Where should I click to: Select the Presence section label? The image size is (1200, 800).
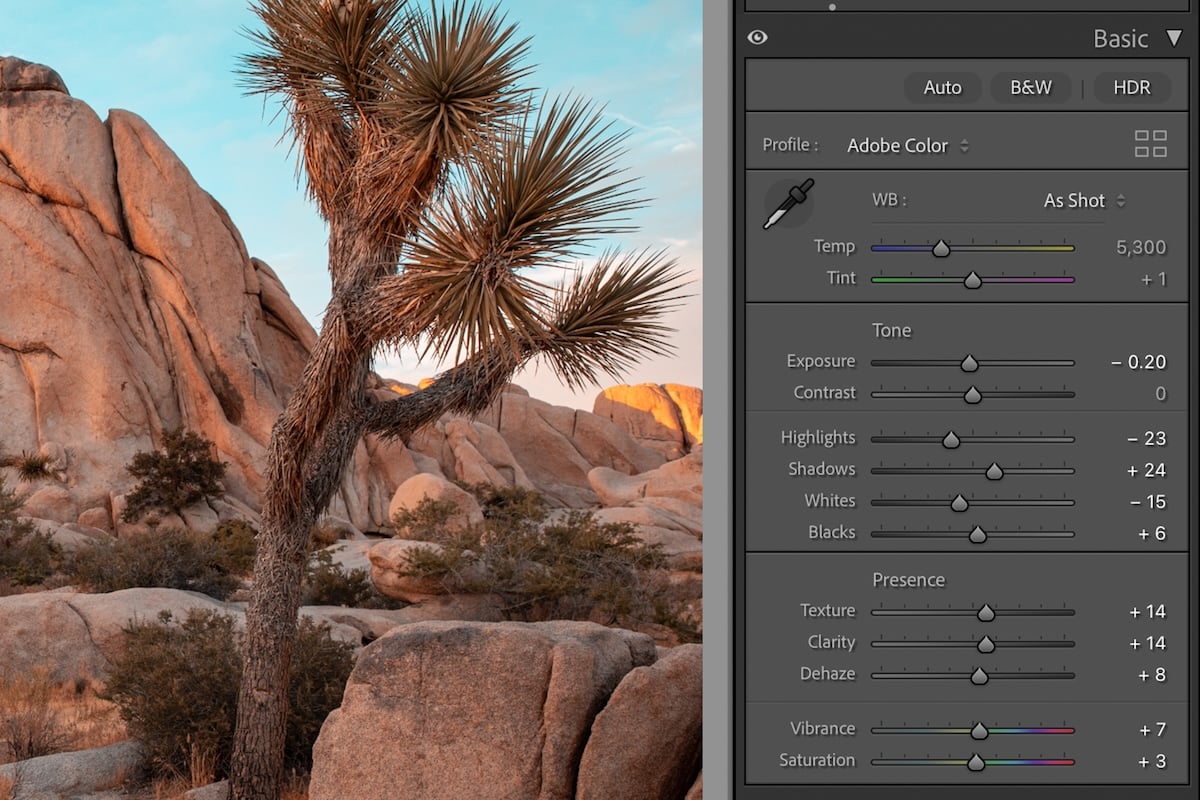pos(909,579)
